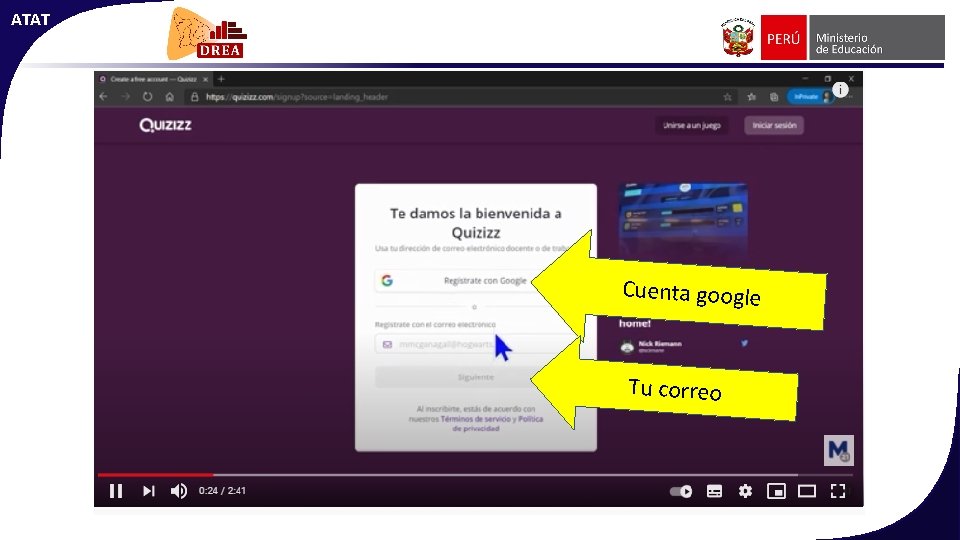Click 'Ministerio de Educación' text
The height and width of the screenshot is (540, 960).
[x=849, y=43]
